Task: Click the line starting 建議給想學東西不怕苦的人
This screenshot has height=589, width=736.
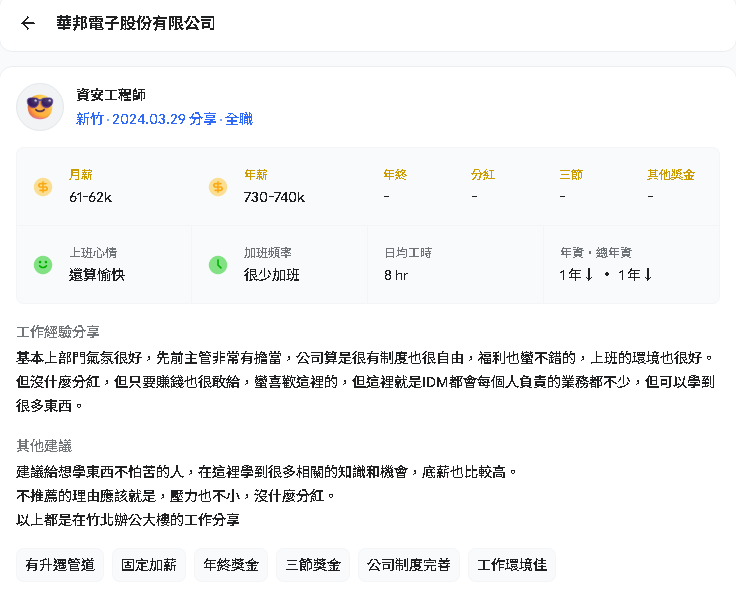Action: tap(266, 472)
